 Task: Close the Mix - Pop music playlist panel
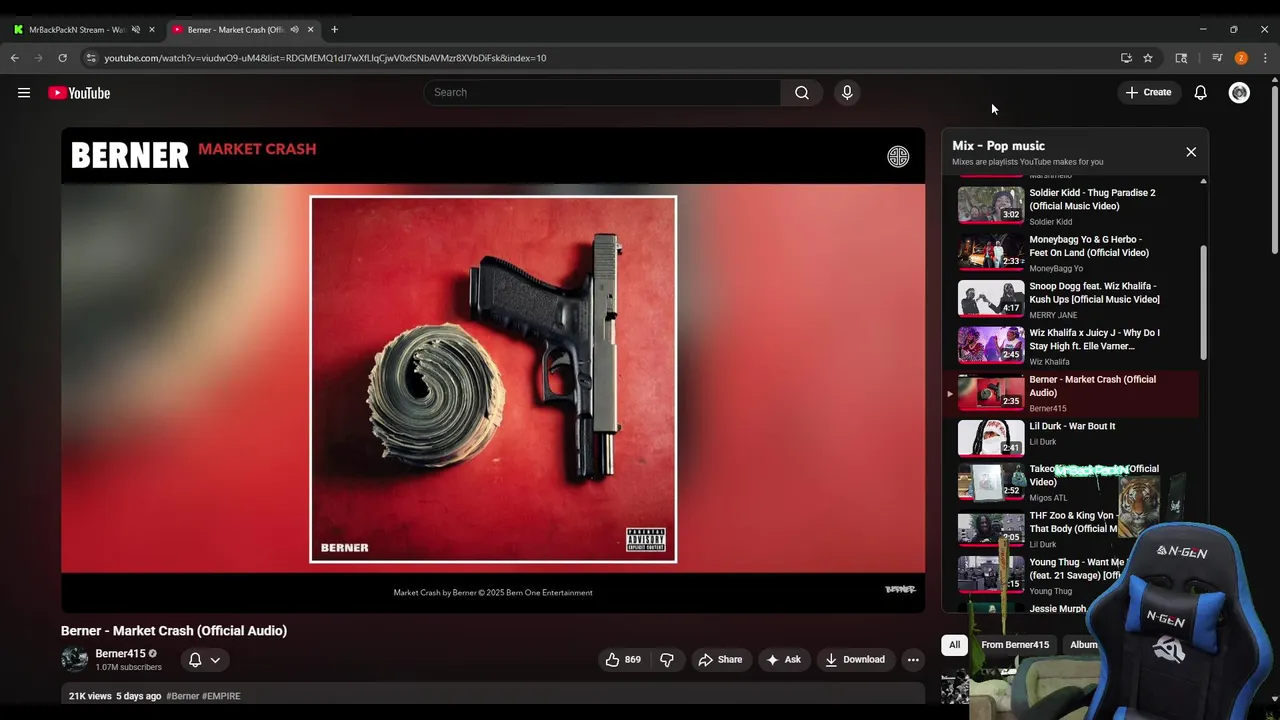1191,152
